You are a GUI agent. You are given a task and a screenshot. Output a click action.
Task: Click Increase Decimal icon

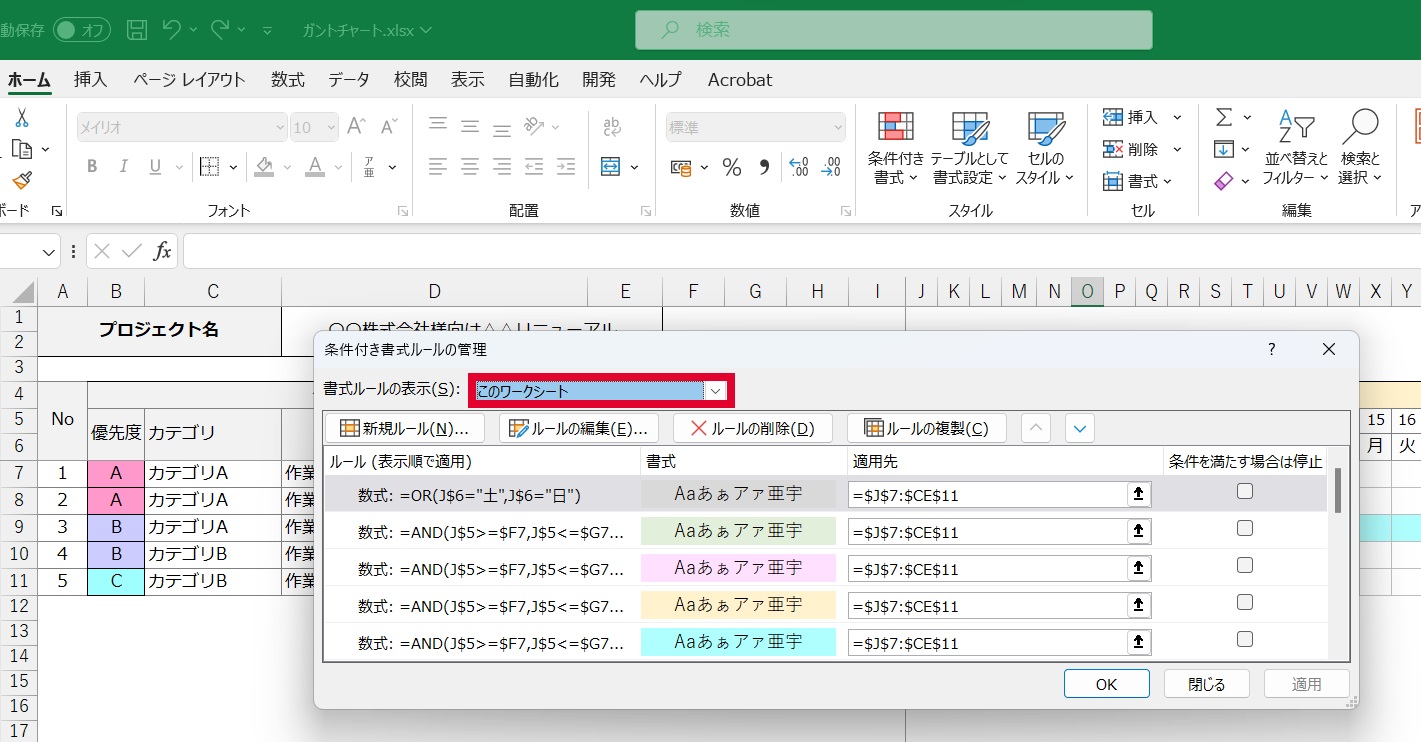(799, 166)
